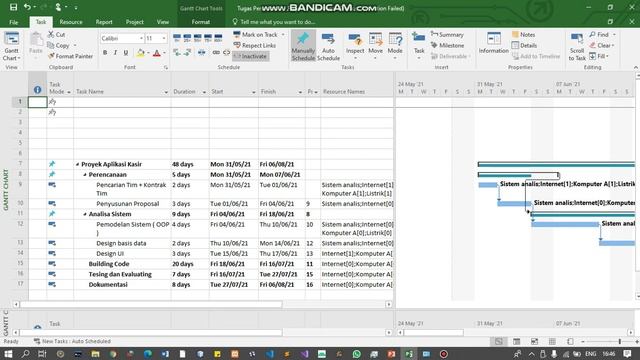Screen dimensions: 640x360
Task: Collapse the Analisa Sistem summary task
Action: point(85,214)
